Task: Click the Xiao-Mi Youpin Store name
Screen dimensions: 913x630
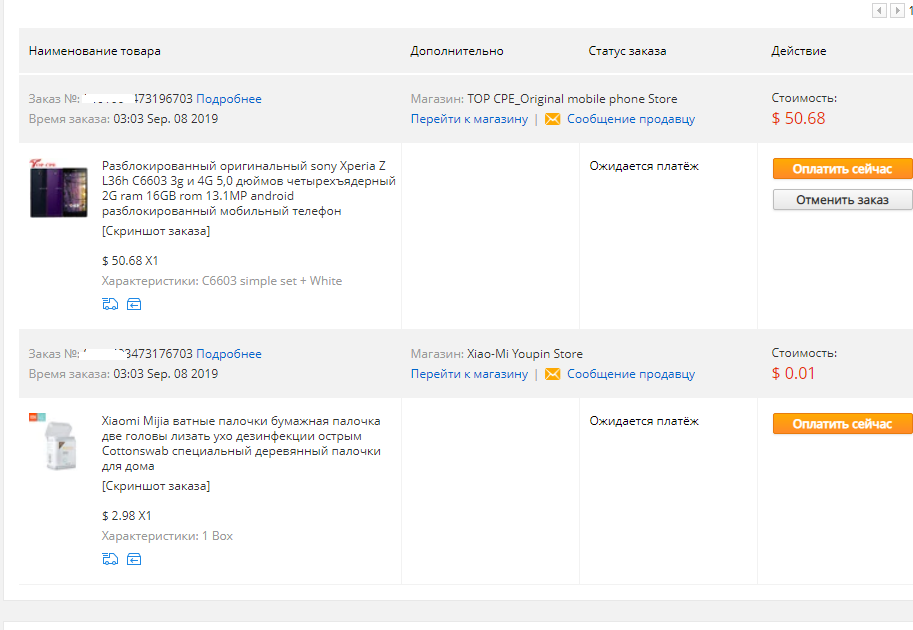Action: click(525, 354)
